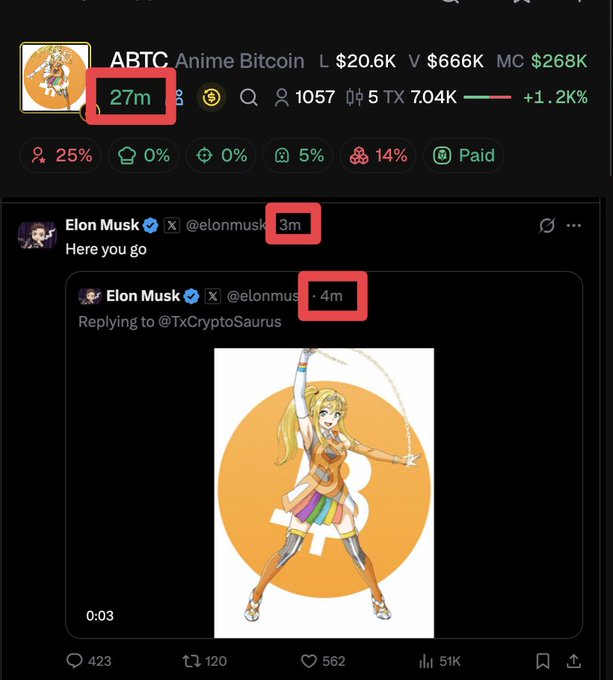Click the search magnifier icon

click(249, 98)
